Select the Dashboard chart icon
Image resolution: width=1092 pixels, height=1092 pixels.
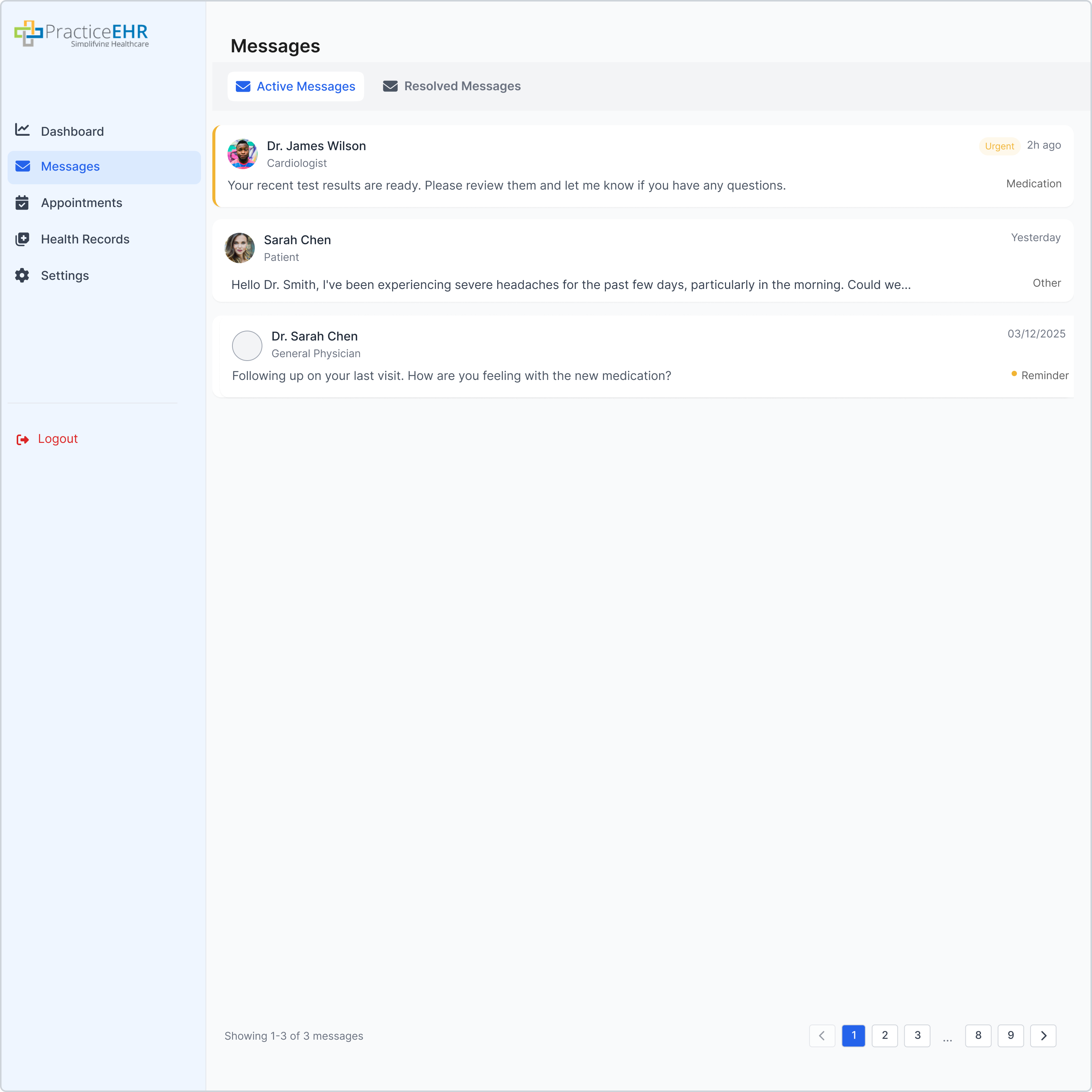click(x=23, y=129)
